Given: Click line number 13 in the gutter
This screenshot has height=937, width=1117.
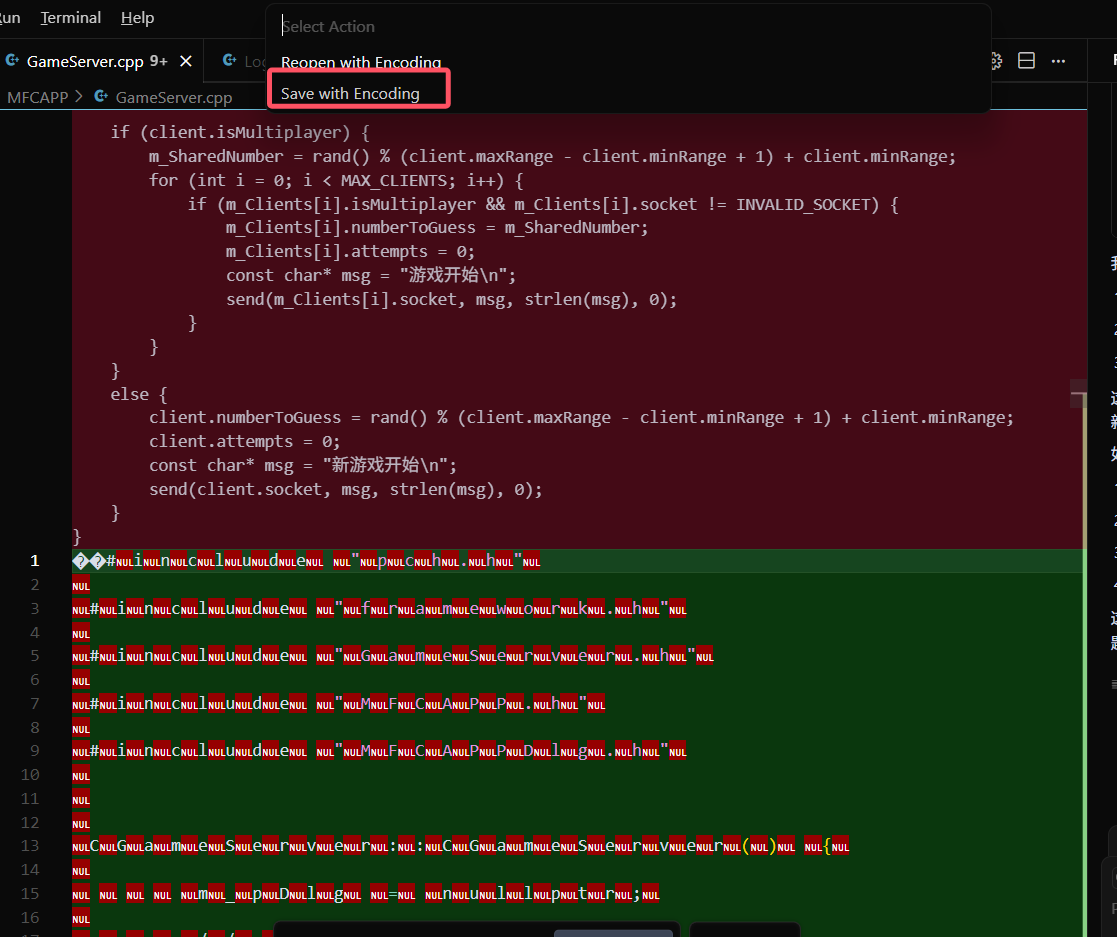Looking at the screenshot, I should pos(31,846).
